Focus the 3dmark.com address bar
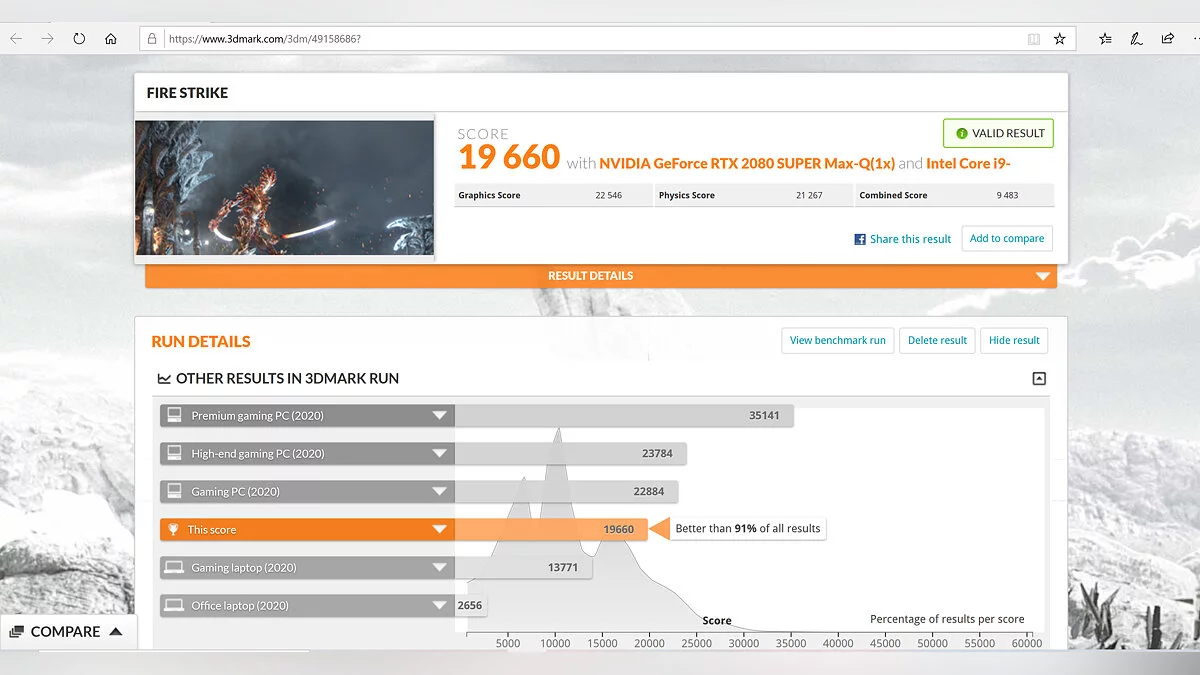 [607, 39]
